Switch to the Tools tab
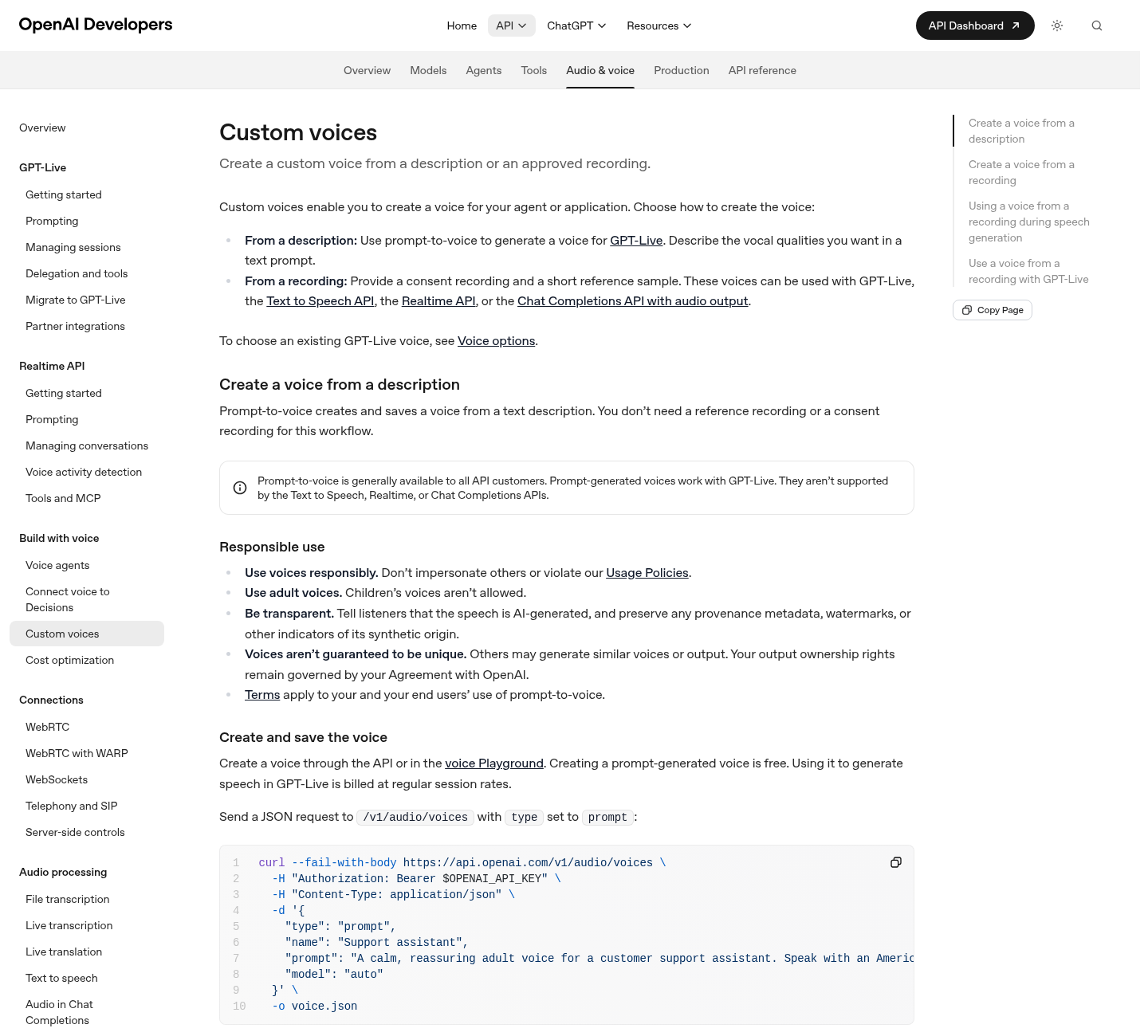Screen dimensions: 1148x1036 [534, 70]
